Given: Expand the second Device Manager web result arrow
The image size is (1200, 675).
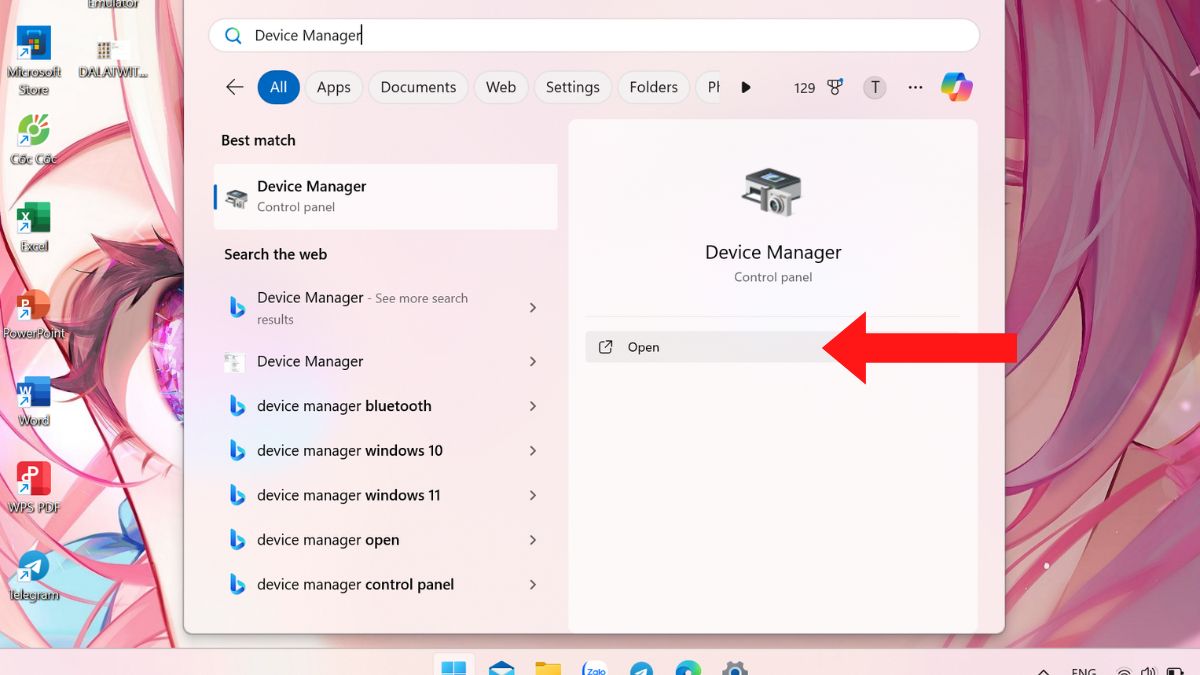Looking at the screenshot, I should click(x=533, y=361).
